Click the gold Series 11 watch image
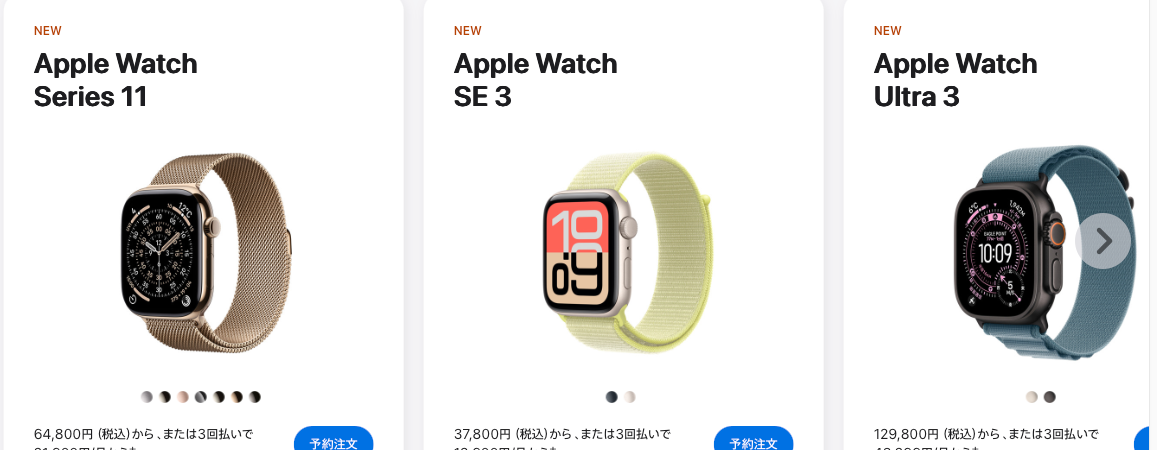This screenshot has height=450, width=1157. 206,252
